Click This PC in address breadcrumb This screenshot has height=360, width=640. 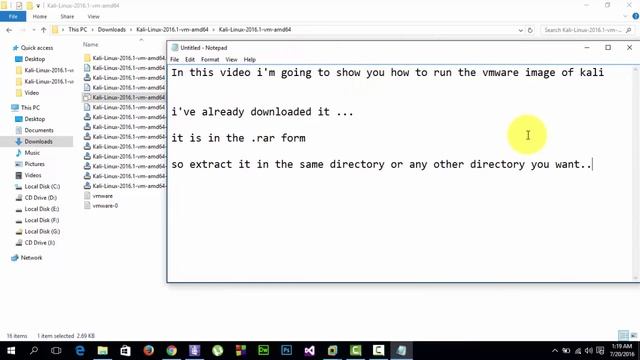[x=78, y=30]
